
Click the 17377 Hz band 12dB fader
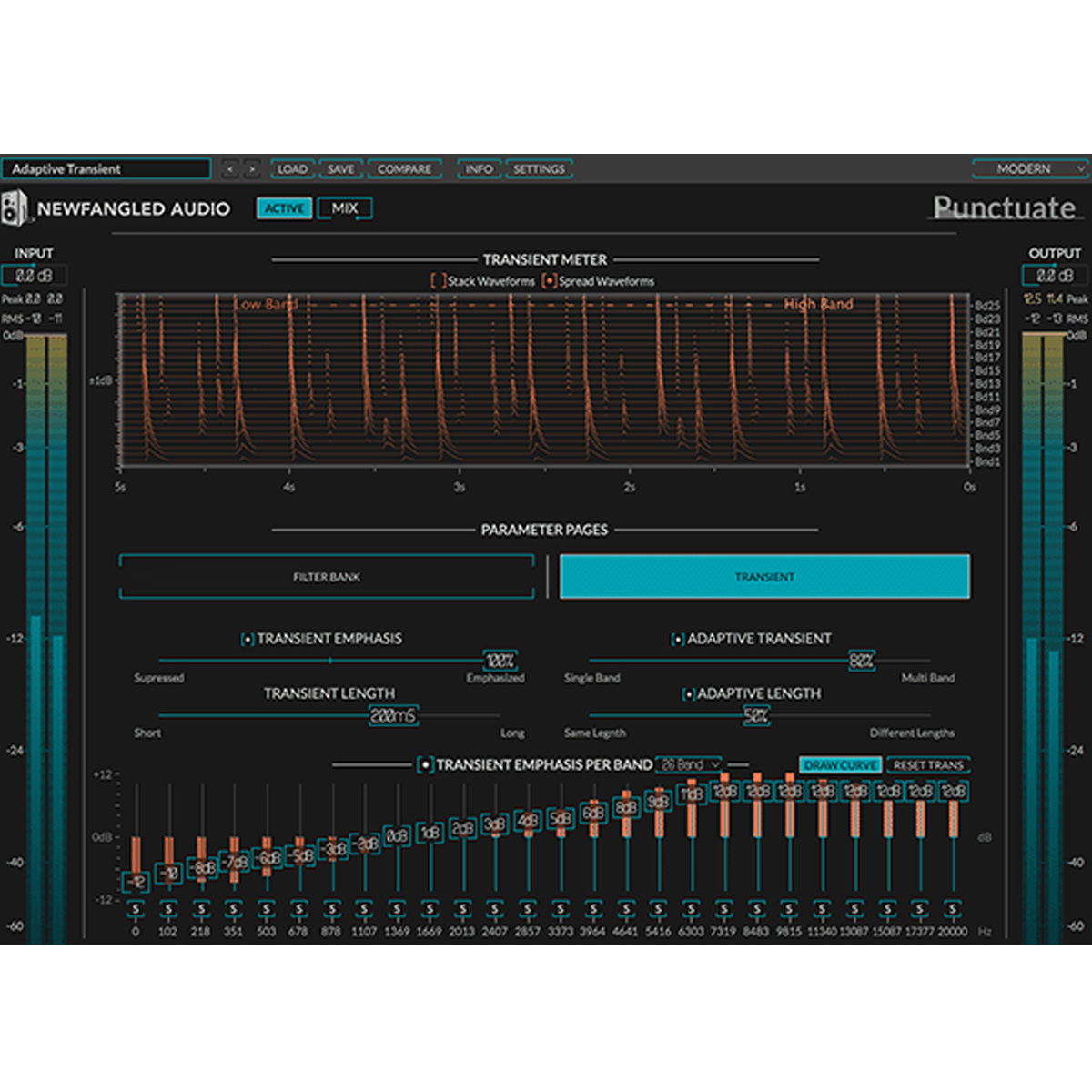click(920, 792)
